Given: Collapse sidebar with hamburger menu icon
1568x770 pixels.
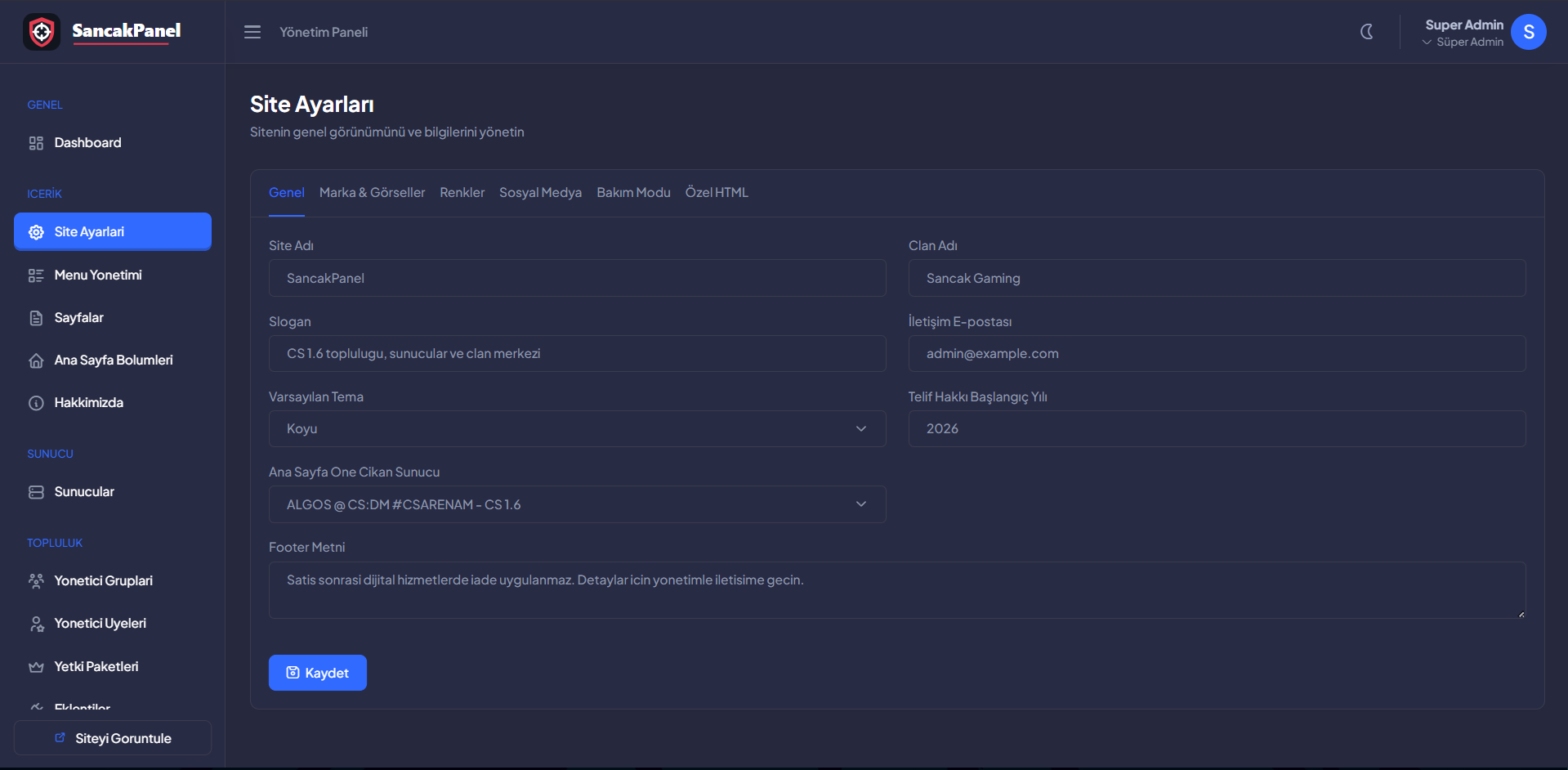Looking at the screenshot, I should [252, 32].
